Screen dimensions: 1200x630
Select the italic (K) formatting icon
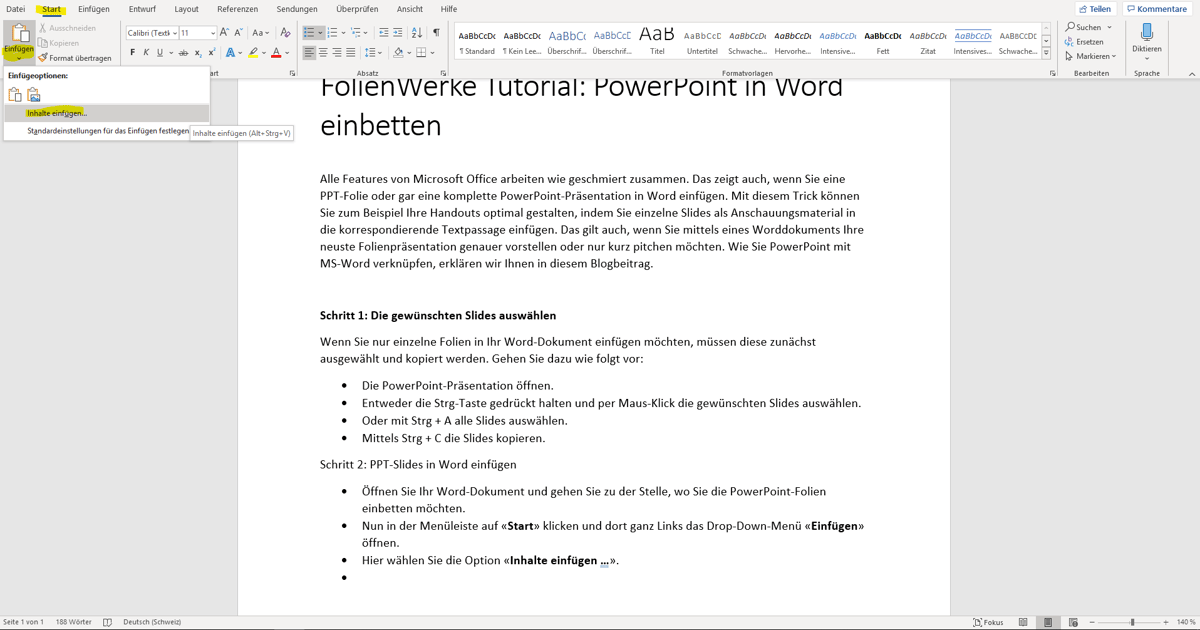[x=147, y=51]
